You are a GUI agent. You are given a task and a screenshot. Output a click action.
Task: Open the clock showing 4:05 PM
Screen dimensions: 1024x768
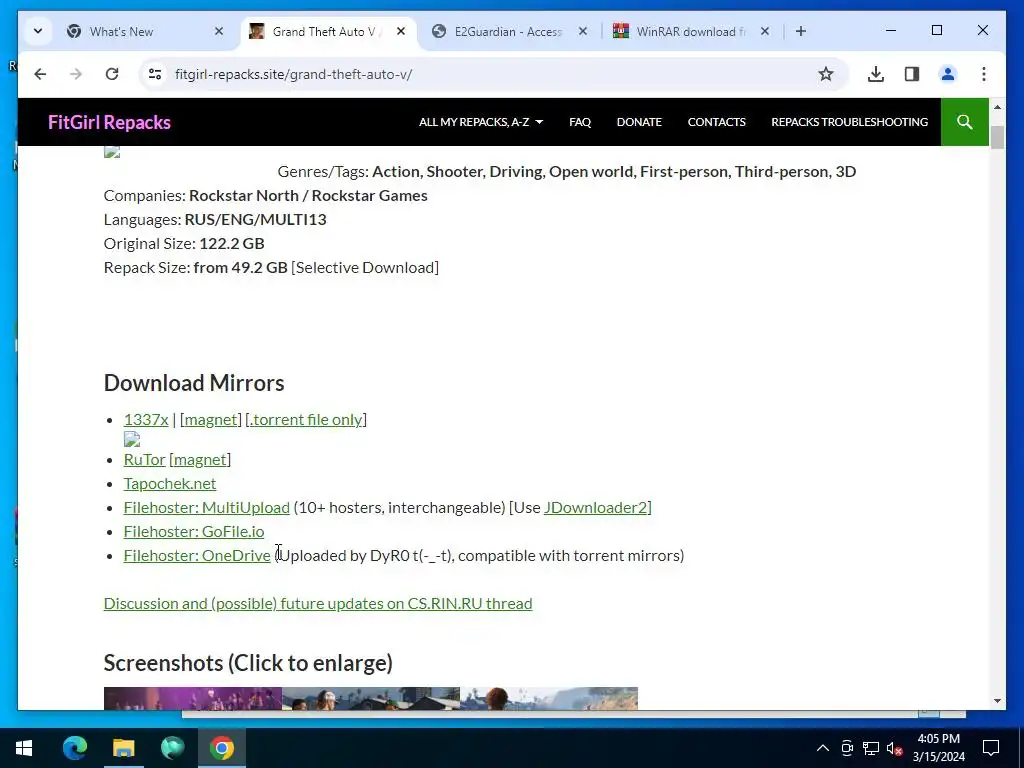click(938, 748)
